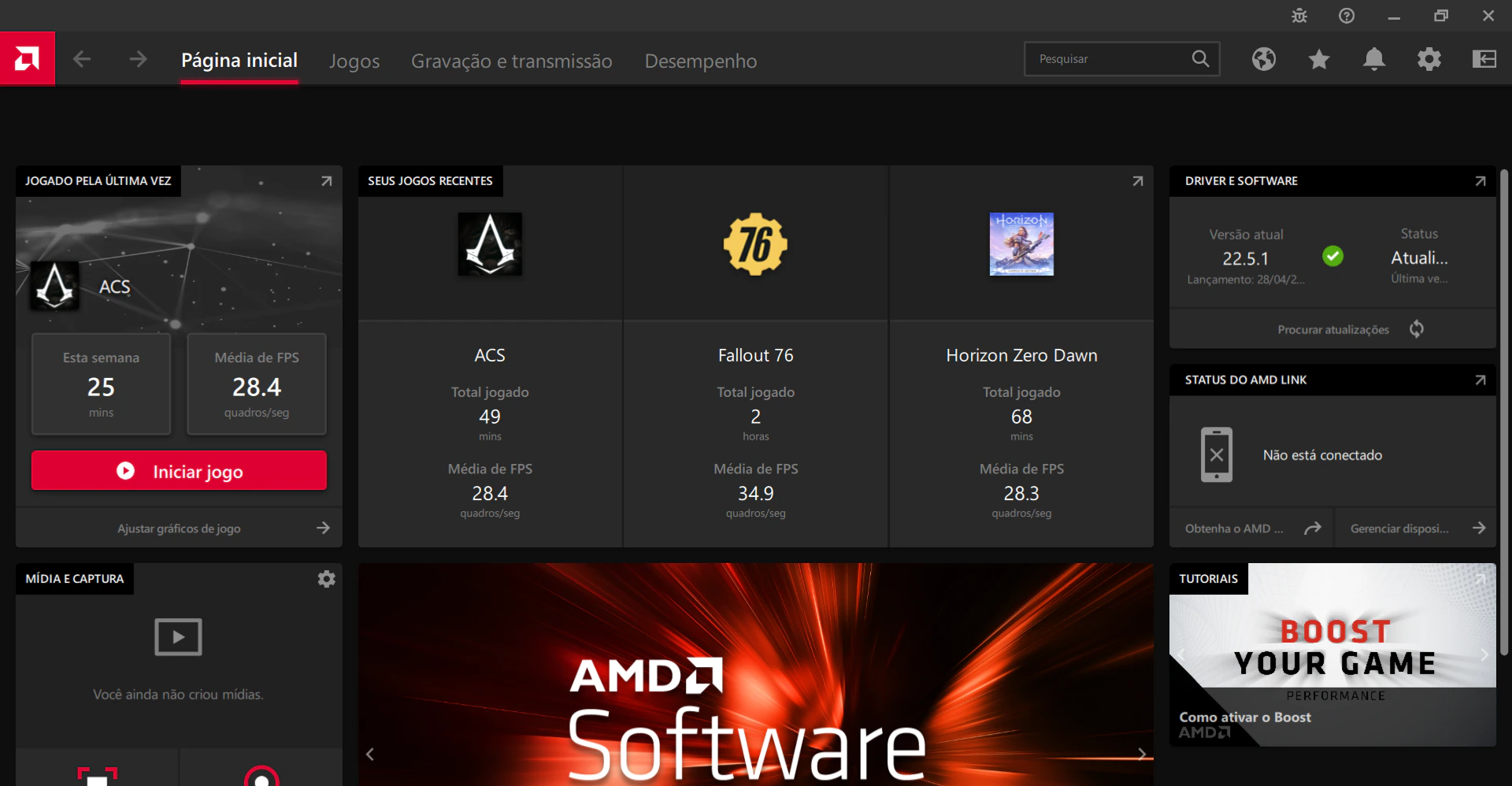
Task: Click Gerenciar dispositivos link
Action: tap(1416, 528)
